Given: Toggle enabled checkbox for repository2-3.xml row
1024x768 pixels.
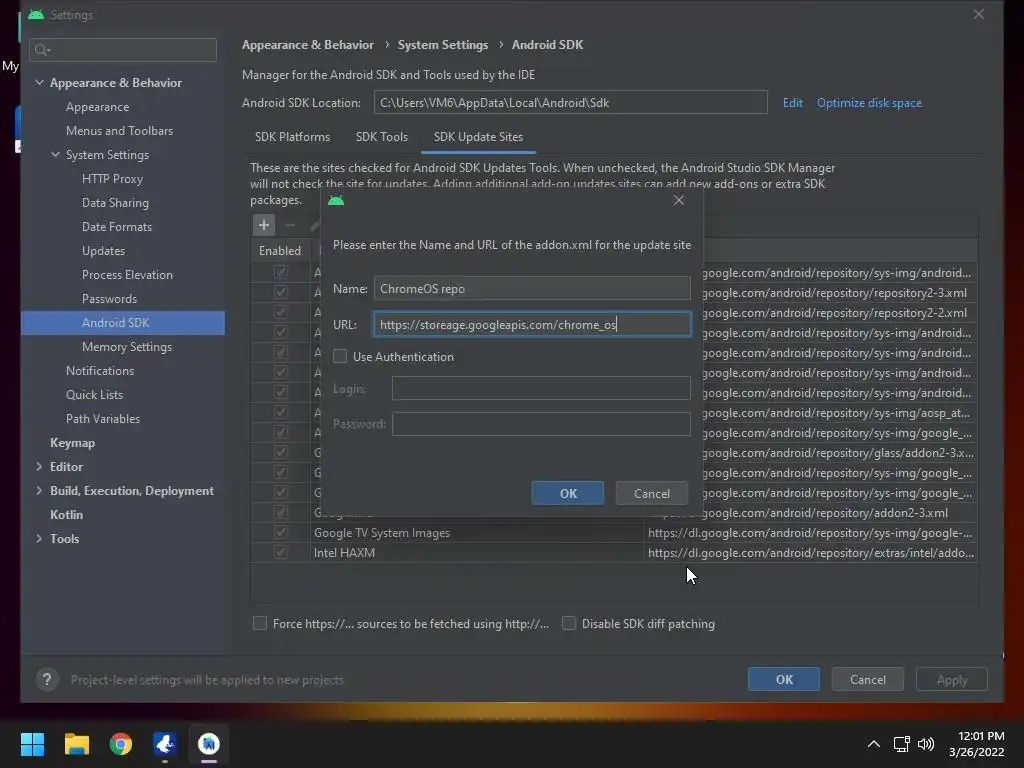Looking at the screenshot, I should coord(281,293).
